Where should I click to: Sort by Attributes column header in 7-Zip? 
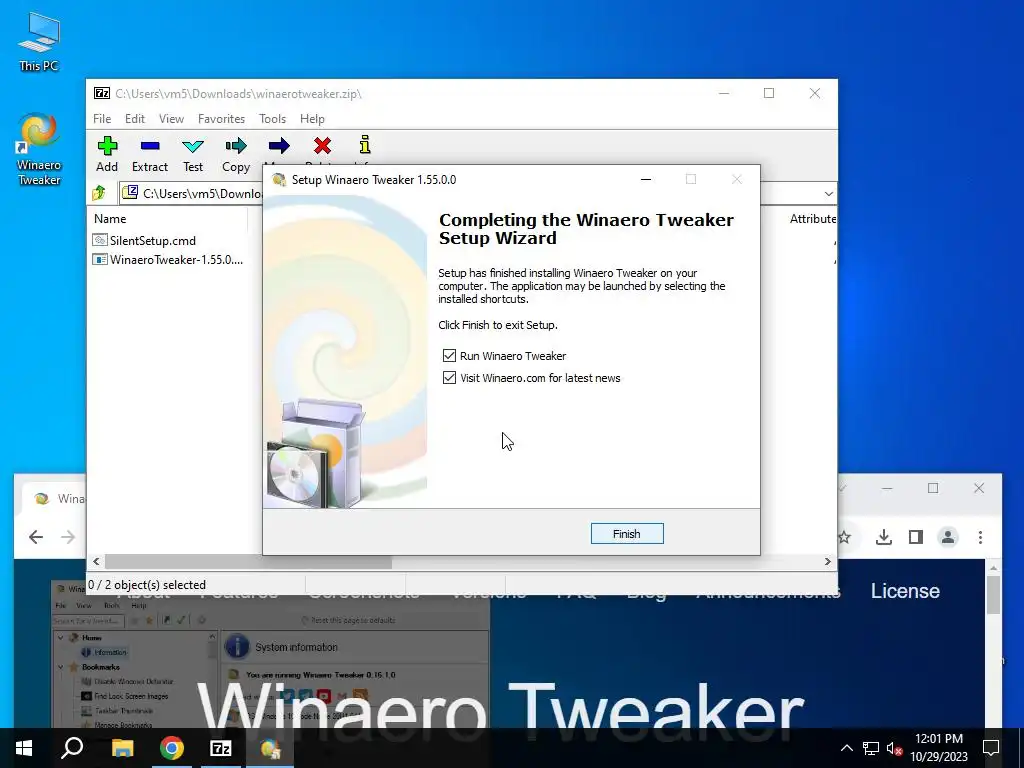[x=812, y=219]
